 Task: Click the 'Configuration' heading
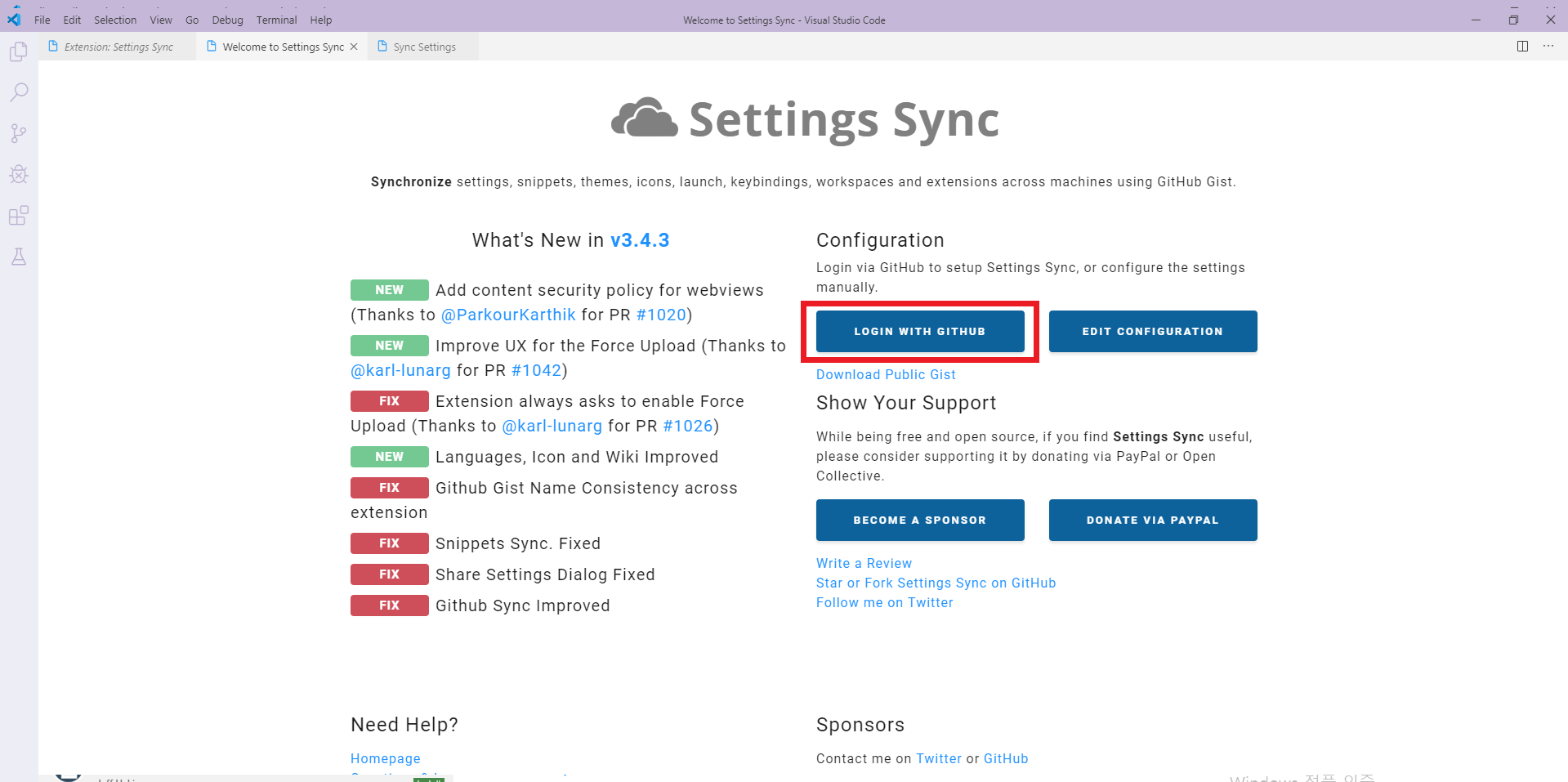tap(880, 240)
